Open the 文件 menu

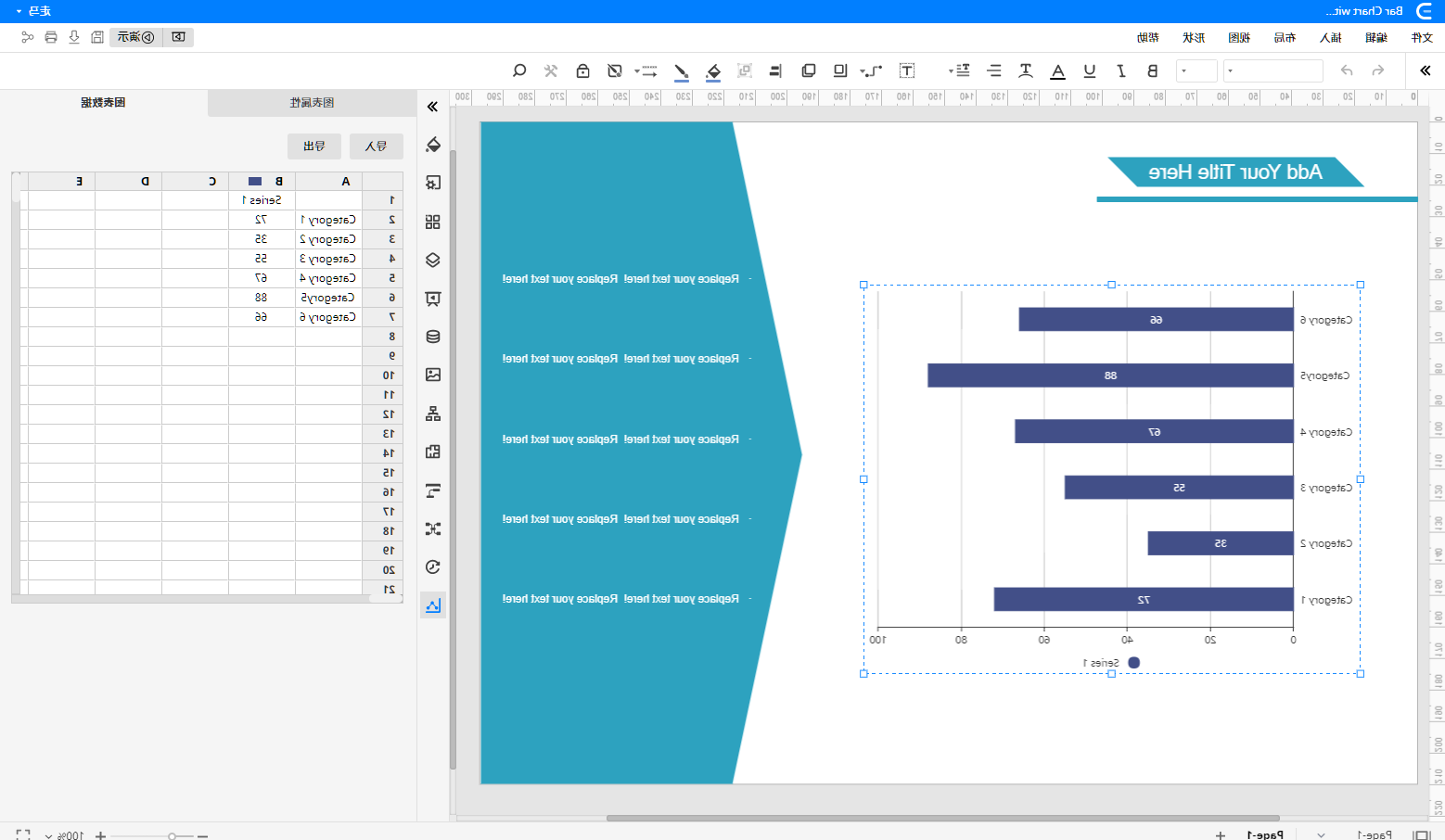pos(1421,38)
